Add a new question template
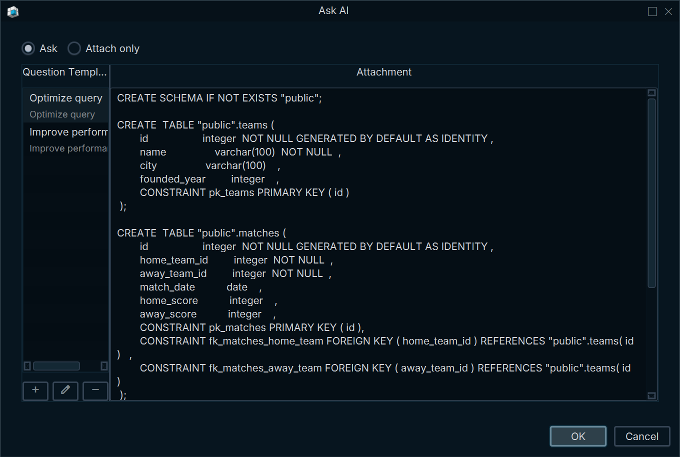Viewport: 680px width, 457px height. point(35,390)
